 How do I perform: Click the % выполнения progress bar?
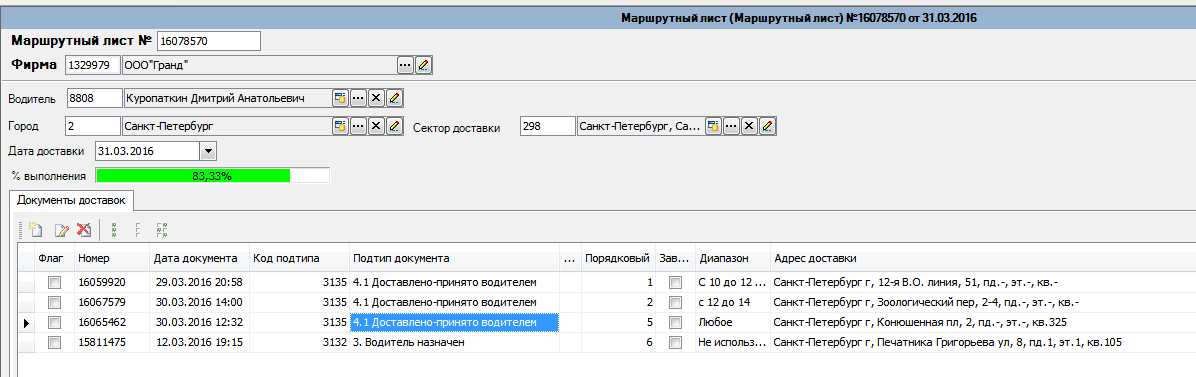212,176
